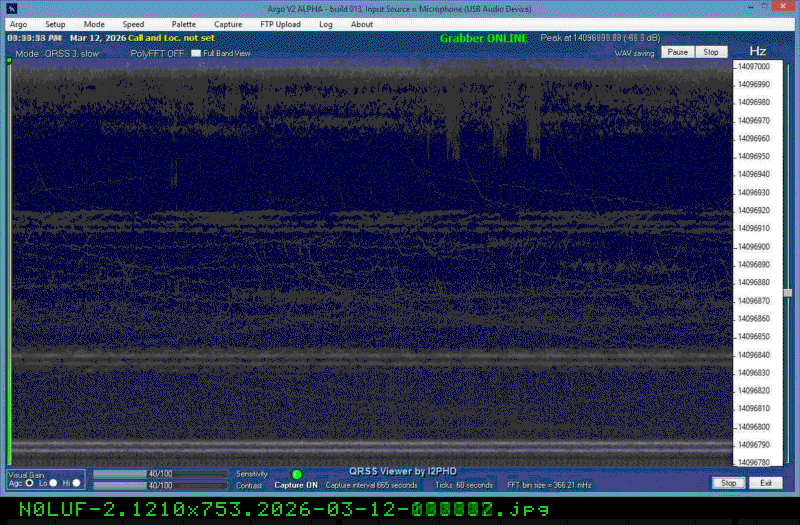Select the Agc visual gain radio button
The image size is (800, 525).
(30, 483)
